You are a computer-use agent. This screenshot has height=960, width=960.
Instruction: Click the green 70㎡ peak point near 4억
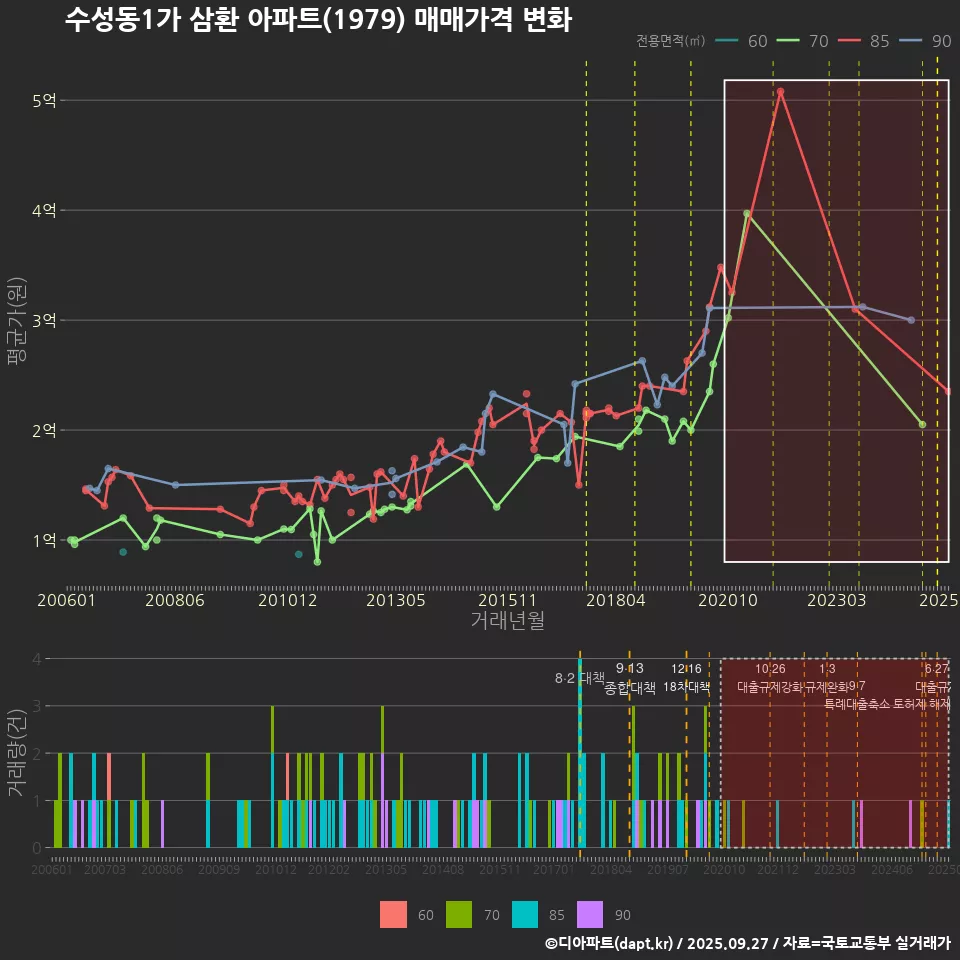747,213
